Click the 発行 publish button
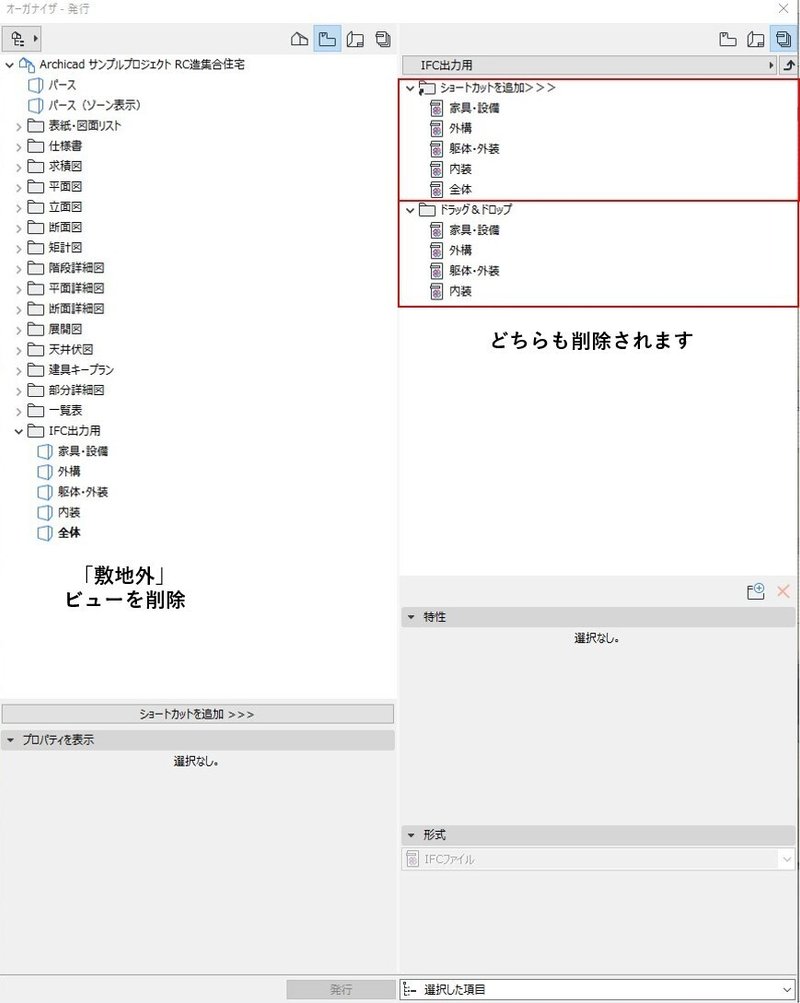This screenshot has height=1003, width=800. pyautogui.click(x=341, y=990)
